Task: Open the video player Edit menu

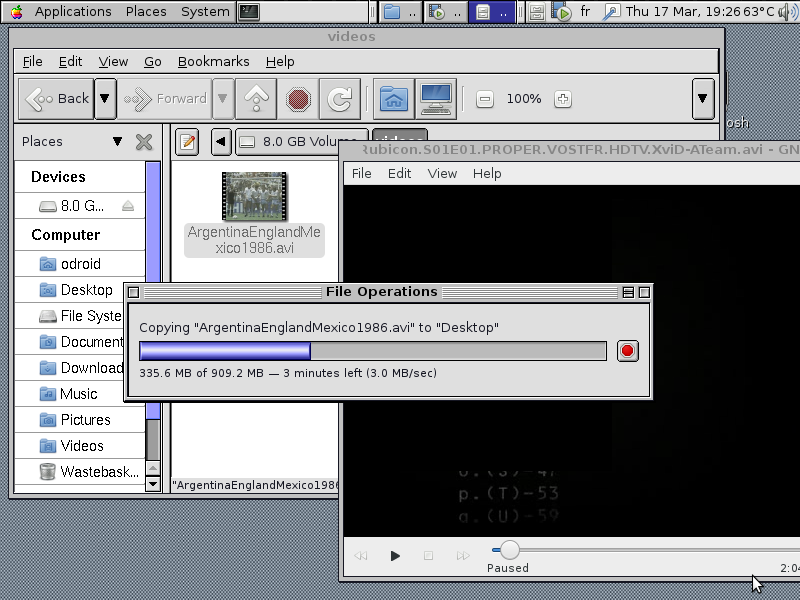Action: [x=399, y=173]
